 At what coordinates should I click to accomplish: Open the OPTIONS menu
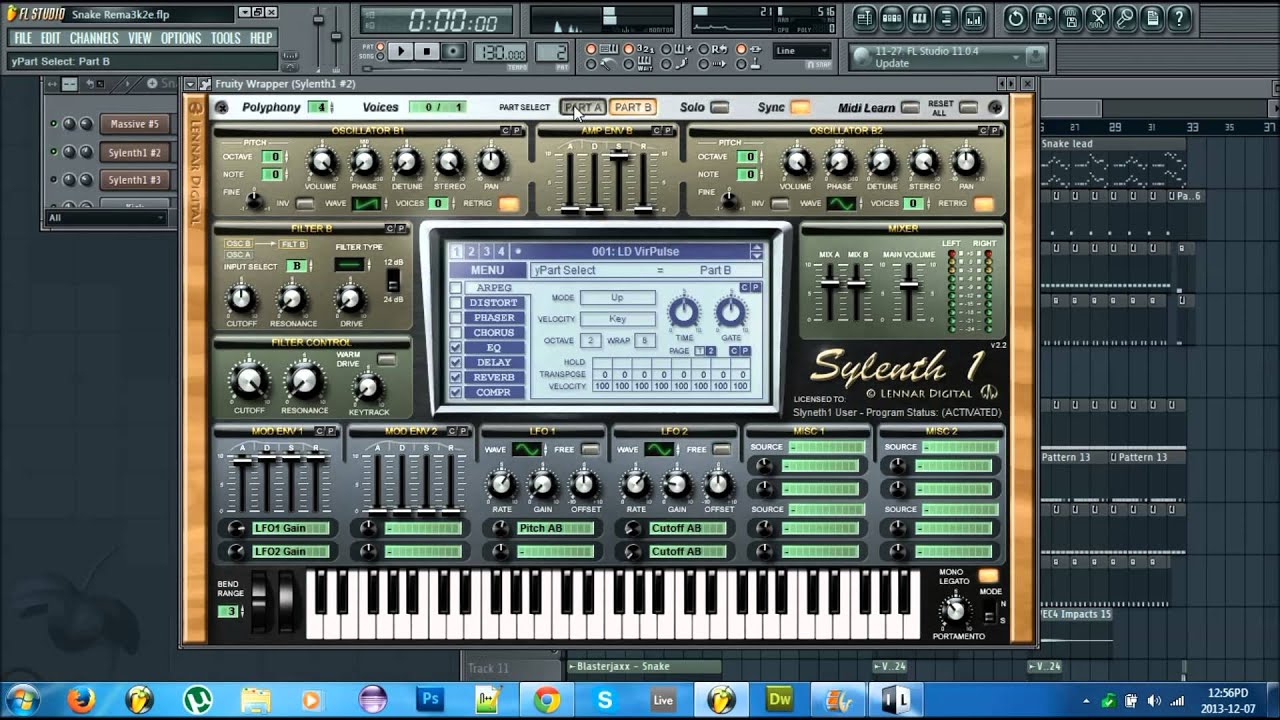tap(181, 38)
